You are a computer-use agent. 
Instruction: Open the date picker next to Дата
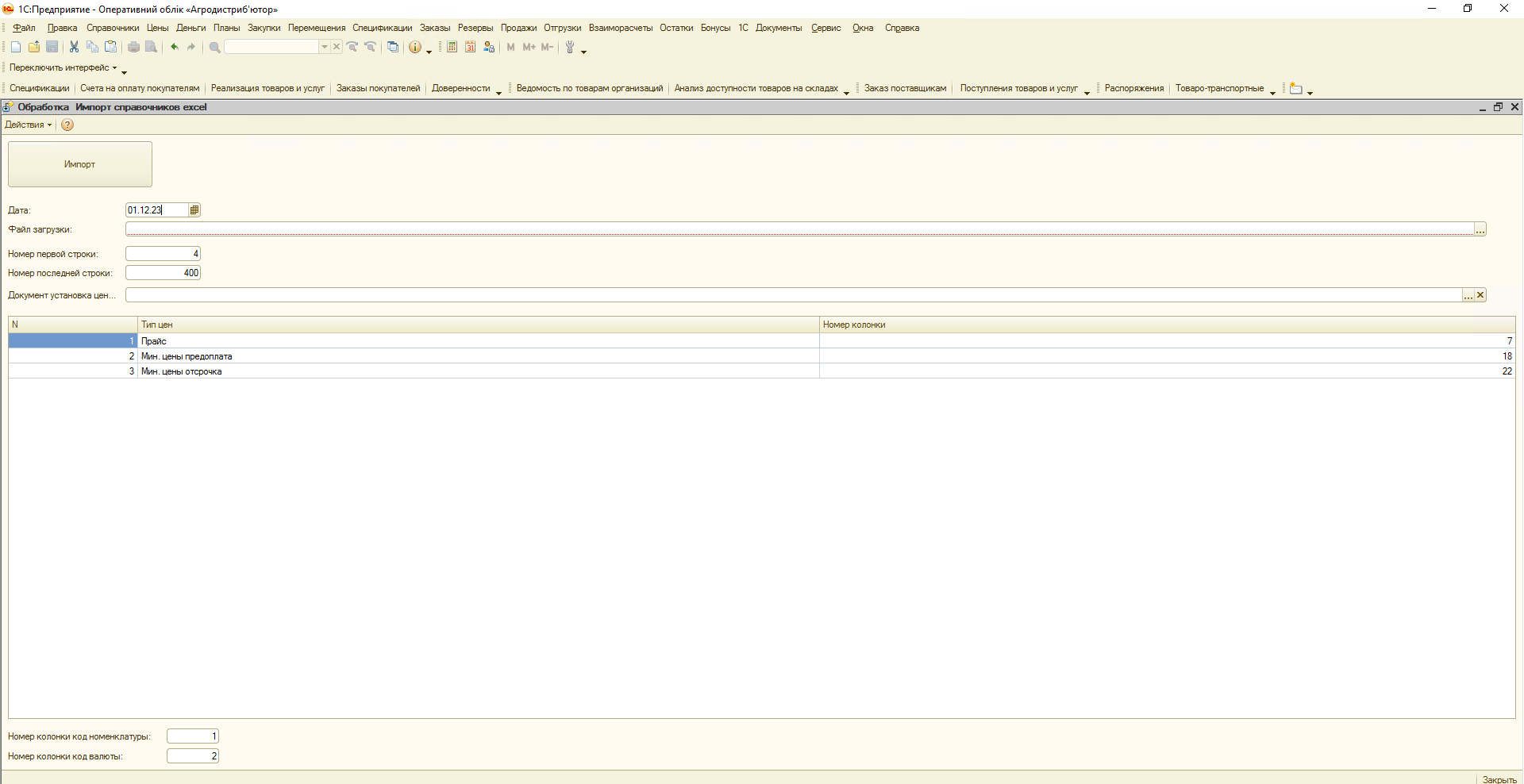194,210
